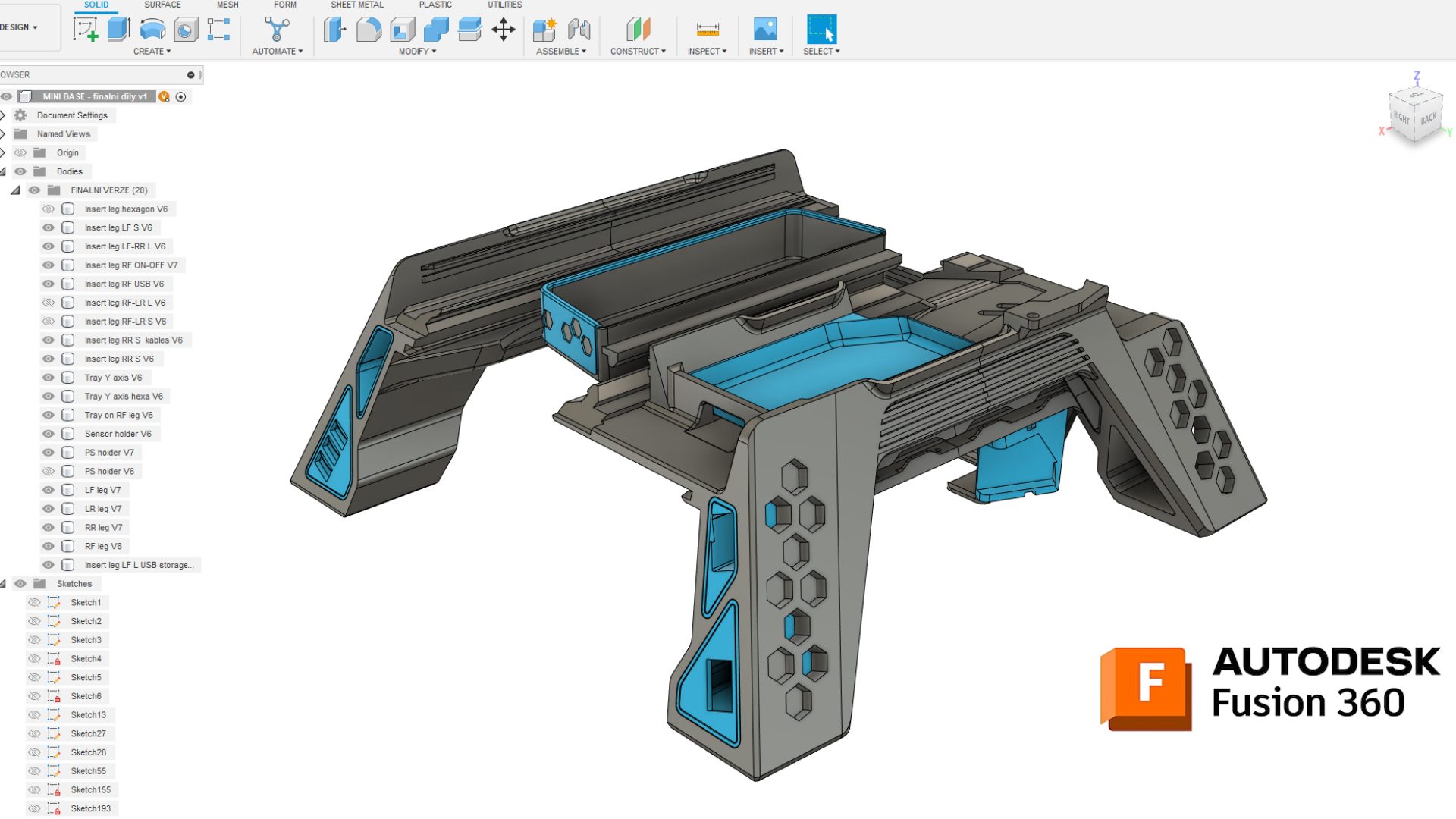Viewport: 1456px width, 819px height.
Task: Open the DESIGN workspace button
Action: coord(20,27)
